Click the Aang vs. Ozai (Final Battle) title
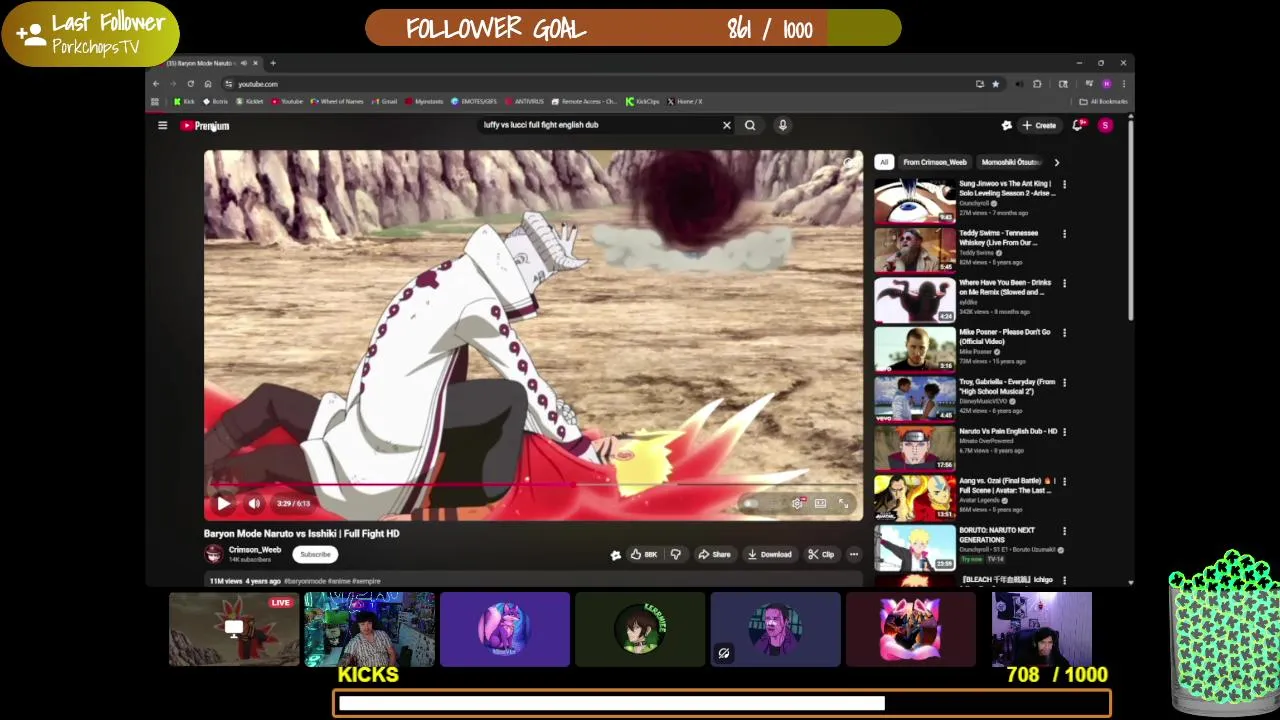Image resolution: width=1280 pixels, height=720 pixels. [x=1006, y=485]
